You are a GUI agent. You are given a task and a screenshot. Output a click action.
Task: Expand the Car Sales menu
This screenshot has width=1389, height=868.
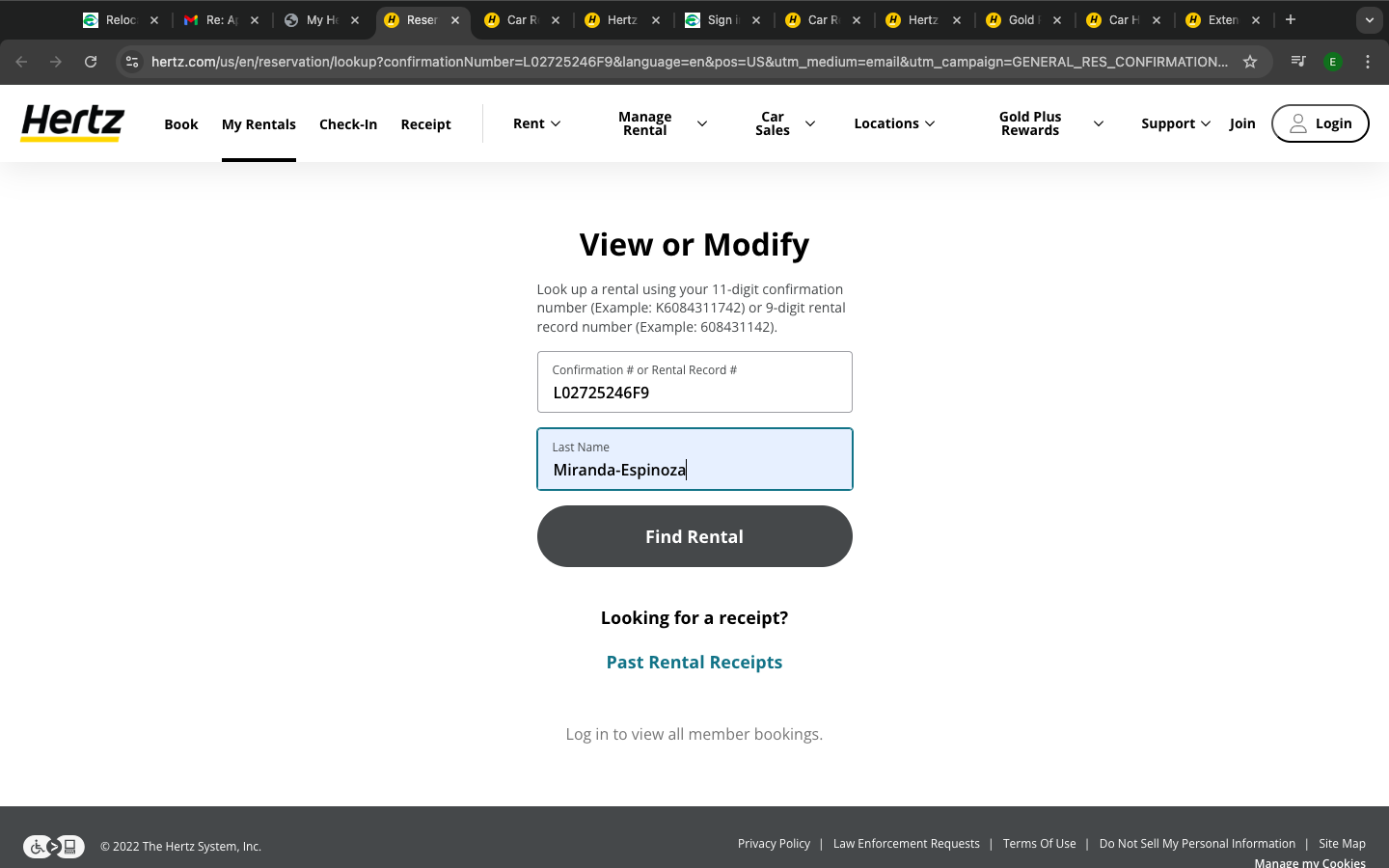tap(785, 123)
